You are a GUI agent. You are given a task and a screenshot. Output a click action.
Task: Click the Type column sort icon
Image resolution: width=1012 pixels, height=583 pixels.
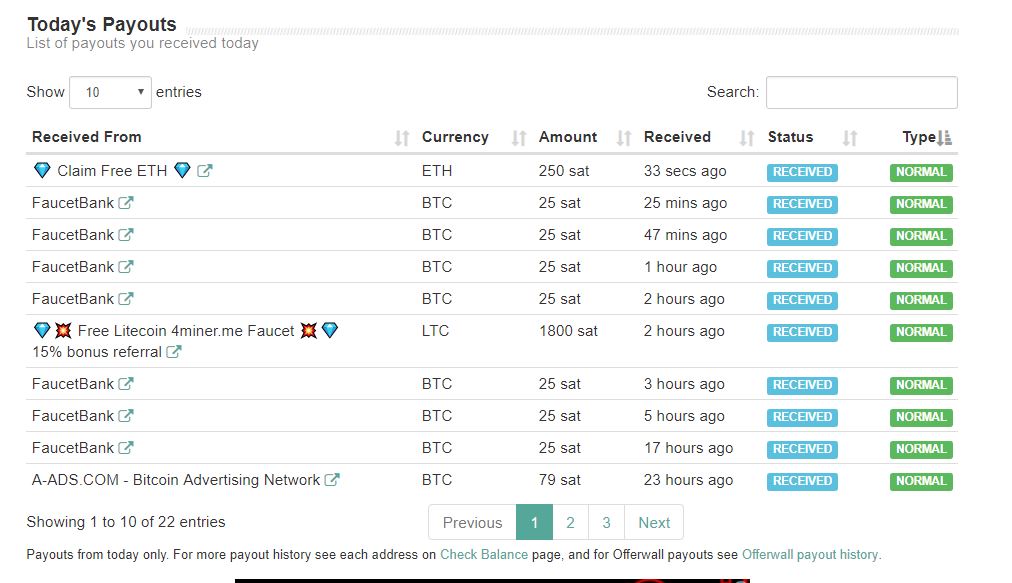coord(944,138)
